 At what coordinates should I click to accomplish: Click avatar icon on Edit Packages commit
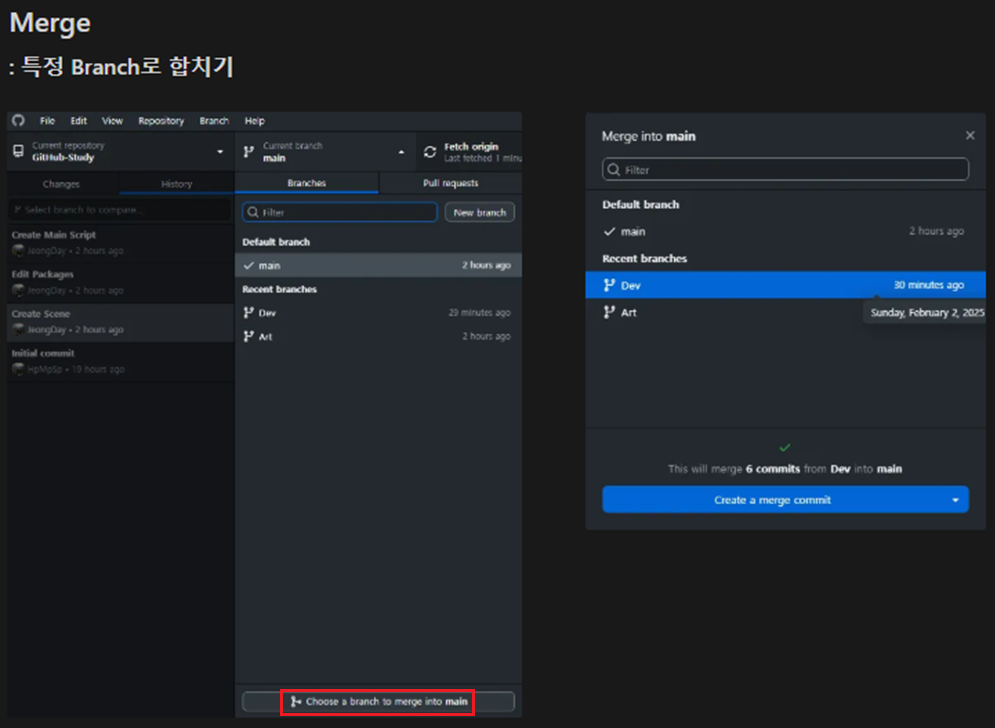(18, 290)
